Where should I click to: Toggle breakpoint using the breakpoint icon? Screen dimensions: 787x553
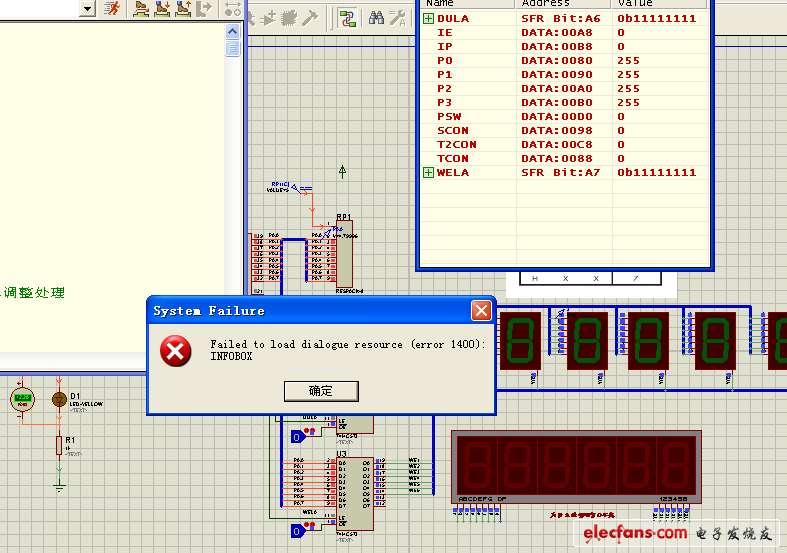[x=232, y=8]
